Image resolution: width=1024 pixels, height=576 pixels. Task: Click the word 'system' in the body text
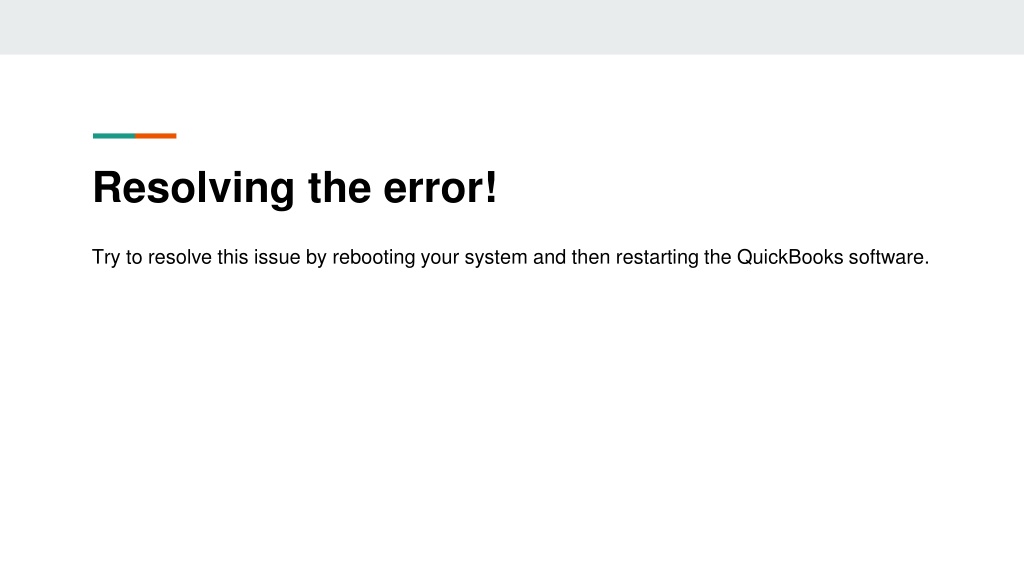[x=496, y=258]
